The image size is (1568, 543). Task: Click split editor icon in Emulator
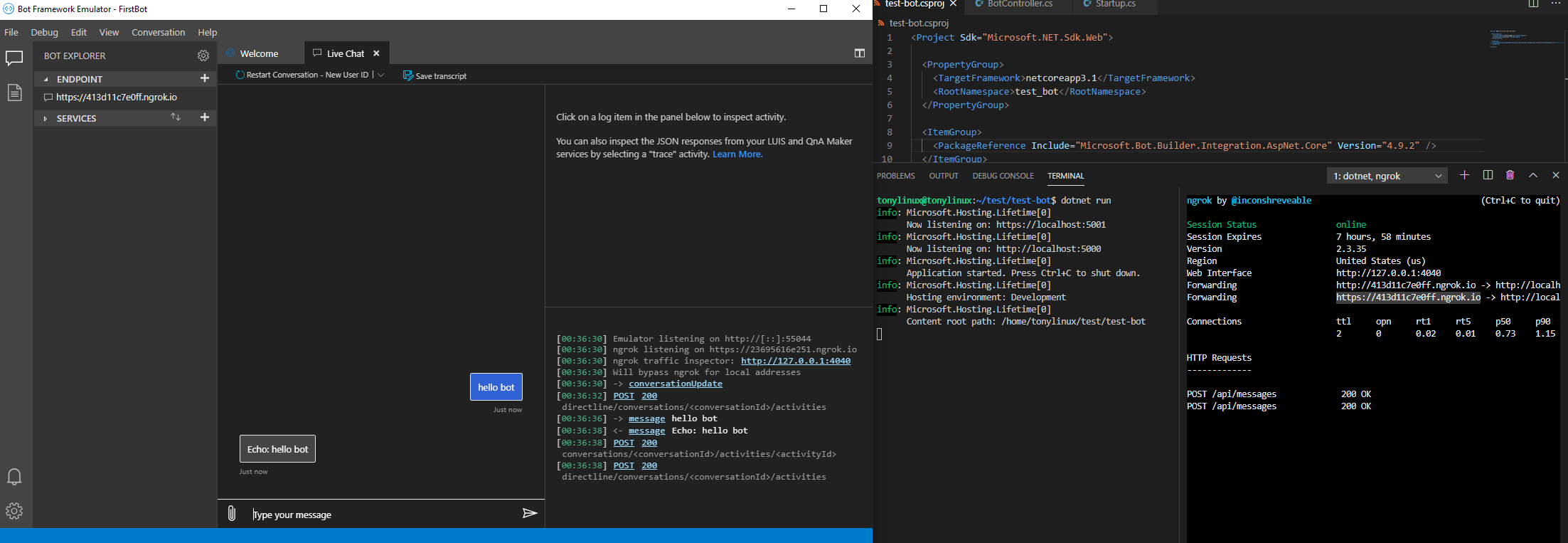pyautogui.click(x=860, y=53)
